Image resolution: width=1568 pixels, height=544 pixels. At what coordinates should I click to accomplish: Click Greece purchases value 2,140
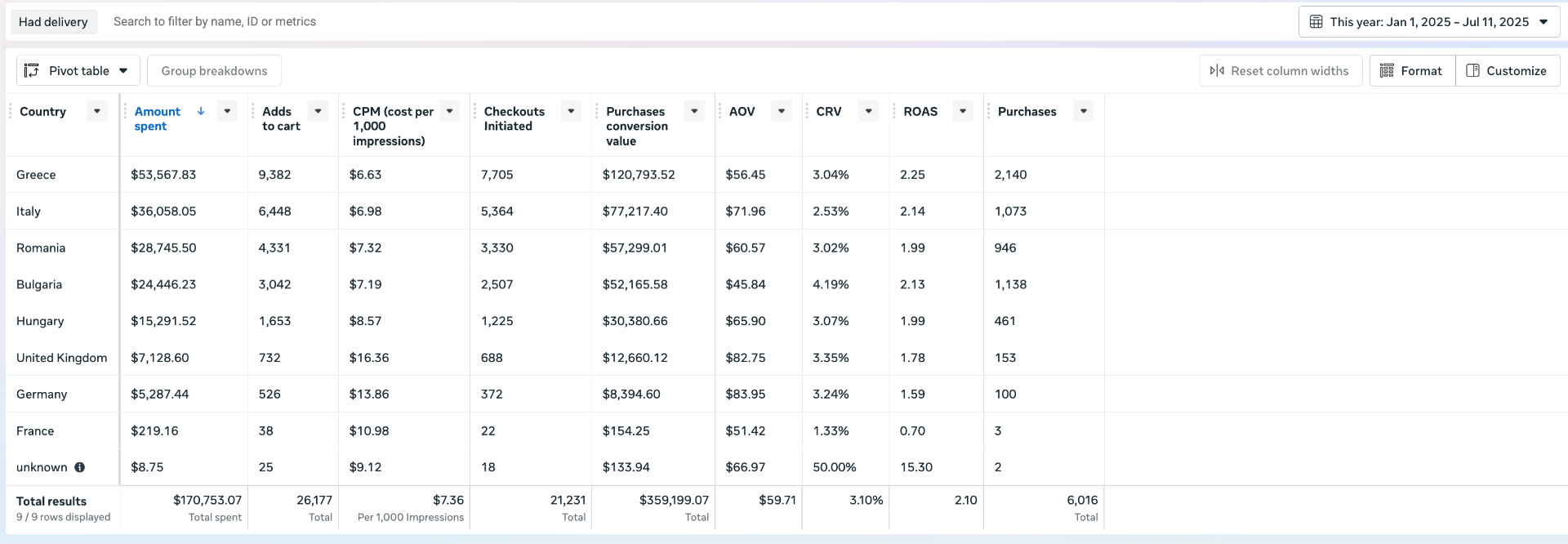pyautogui.click(x=1010, y=175)
